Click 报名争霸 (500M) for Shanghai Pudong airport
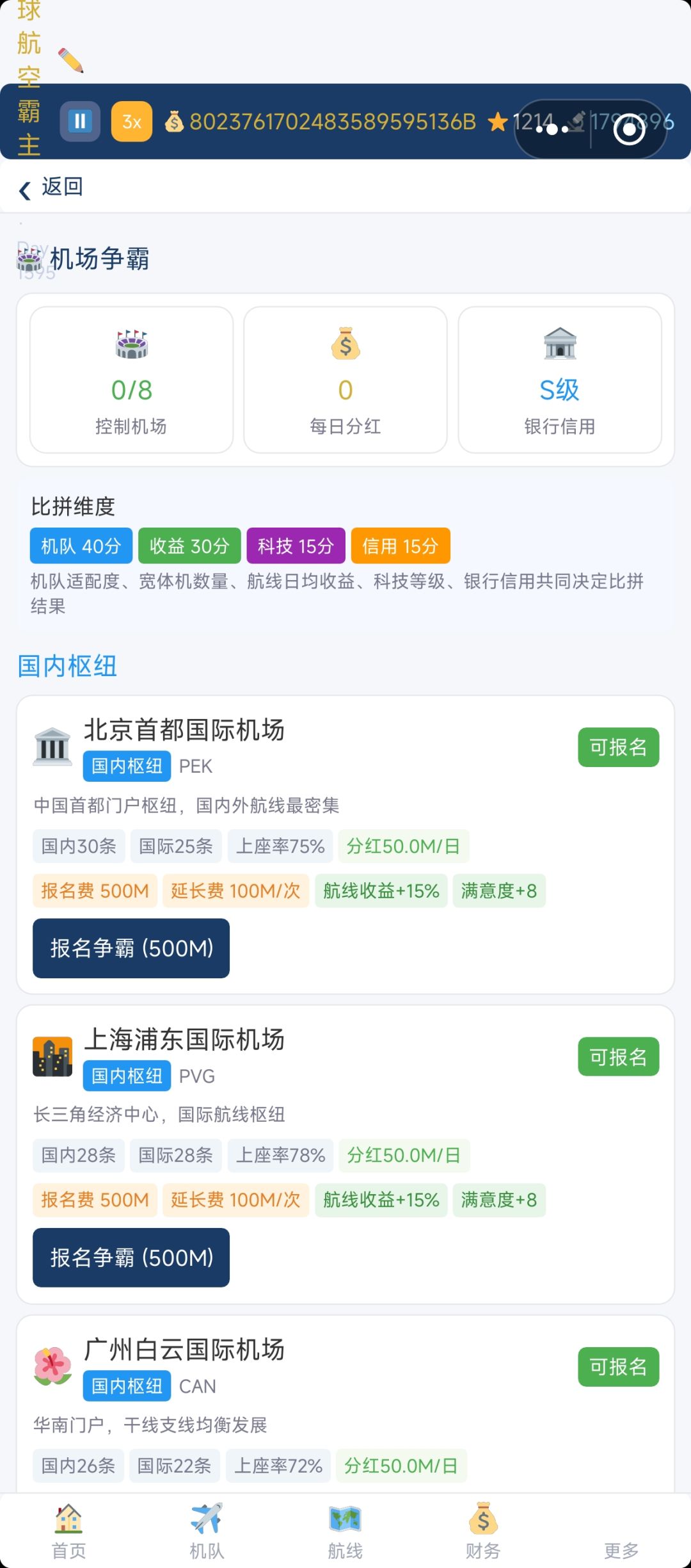This screenshot has width=691, height=1568. point(131,1257)
